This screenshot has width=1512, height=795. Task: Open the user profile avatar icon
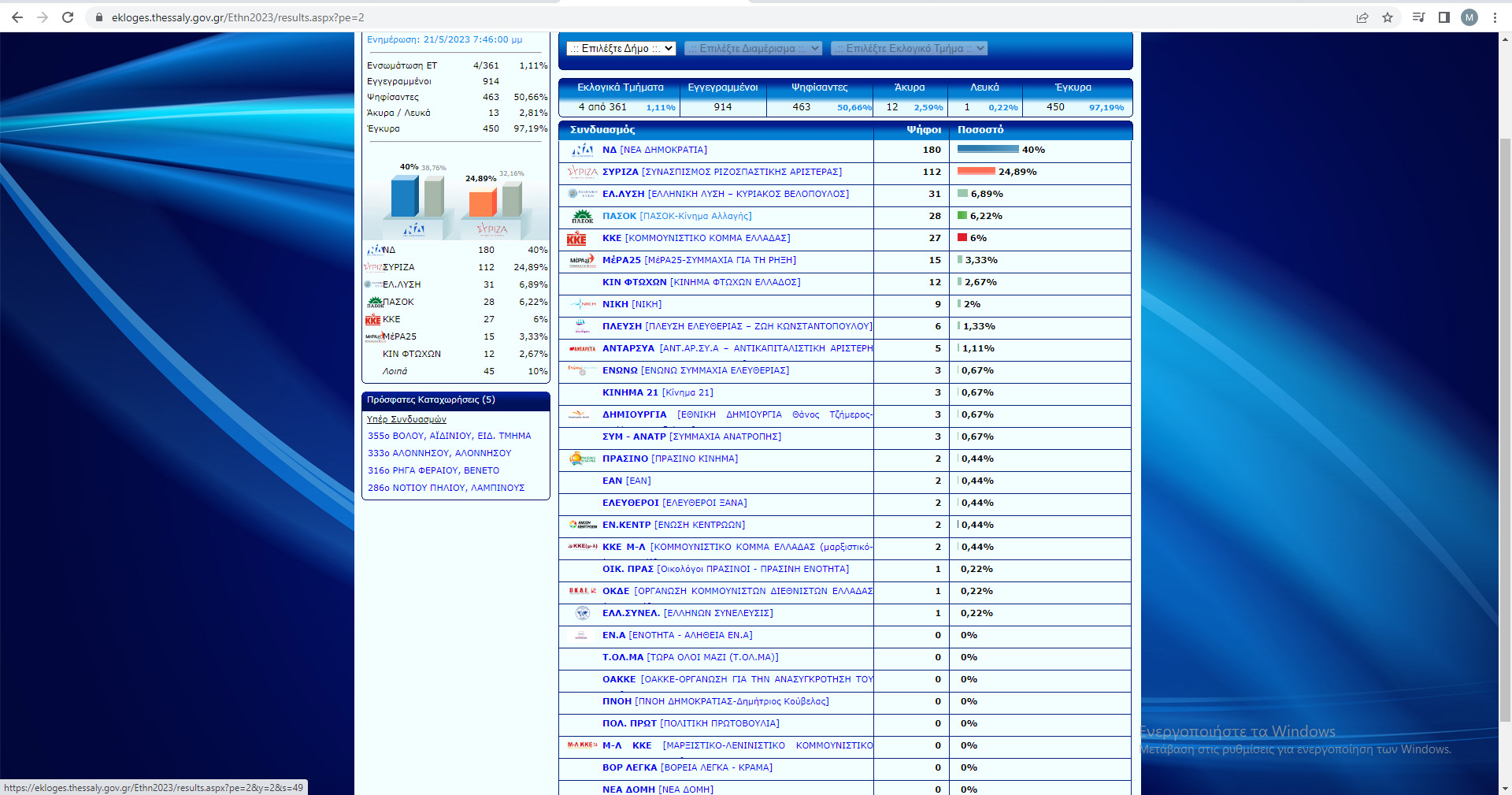pyautogui.click(x=1469, y=17)
